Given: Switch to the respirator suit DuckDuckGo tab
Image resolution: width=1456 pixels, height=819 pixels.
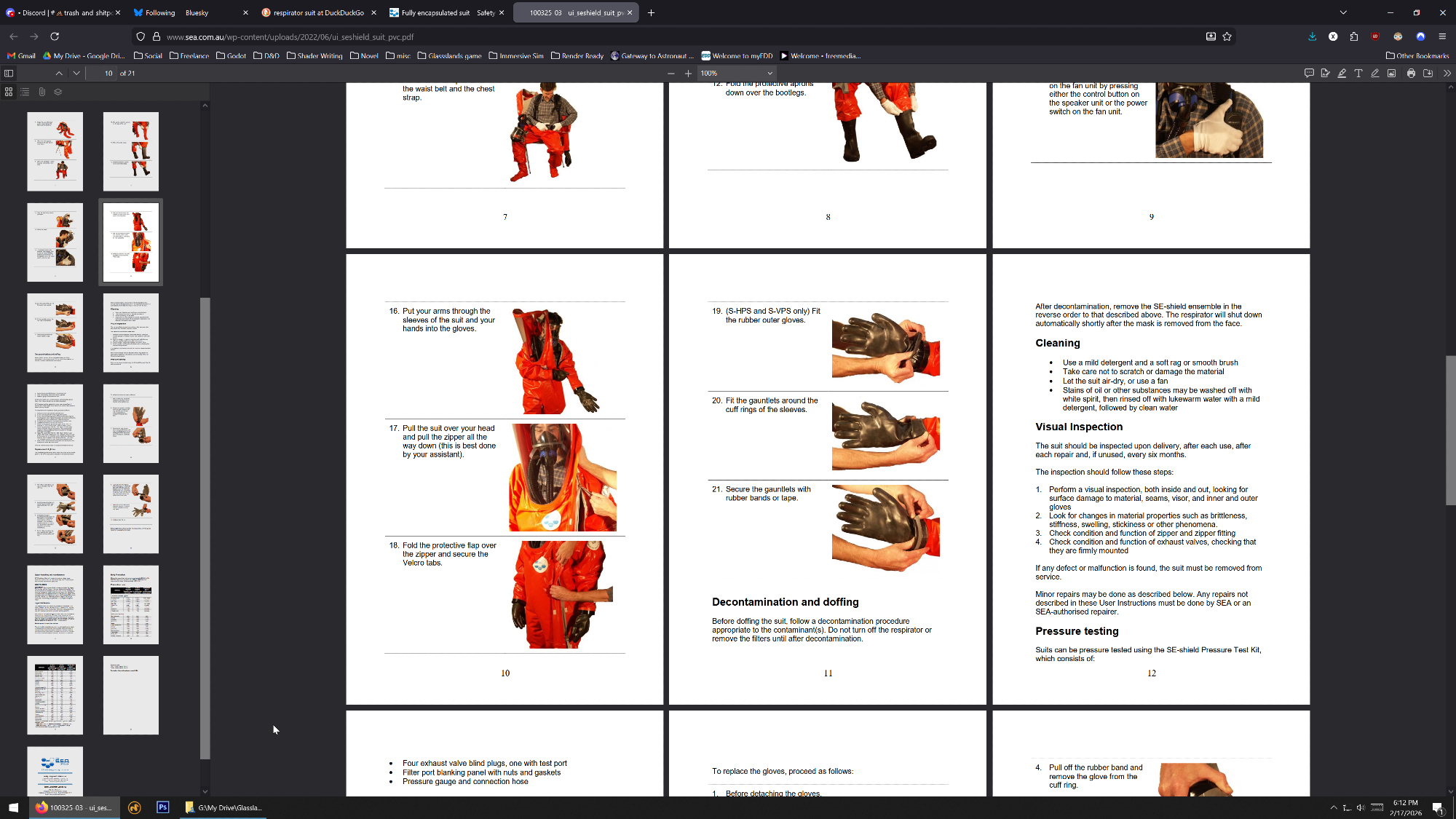Looking at the screenshot, I should click(318, 12).
